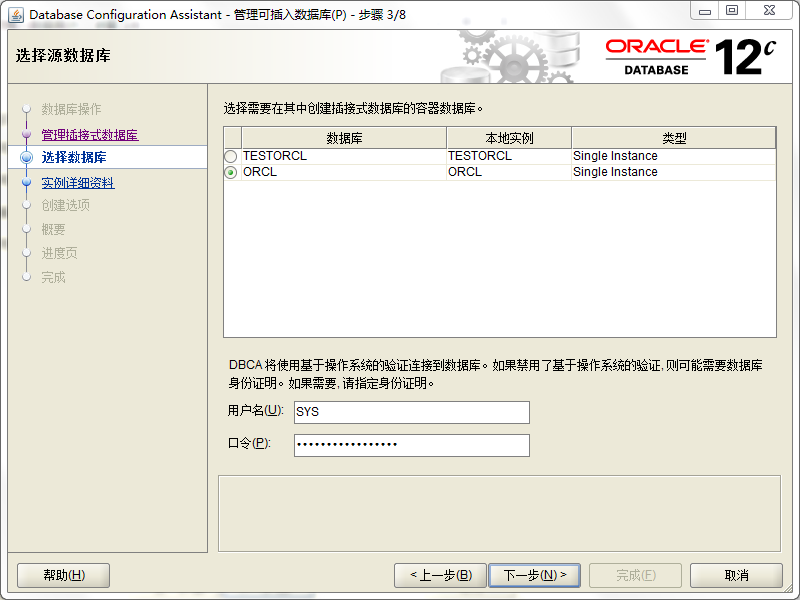Click the 用户名(U) label
This screenshot has width=800, height=600.
(255, 410)
